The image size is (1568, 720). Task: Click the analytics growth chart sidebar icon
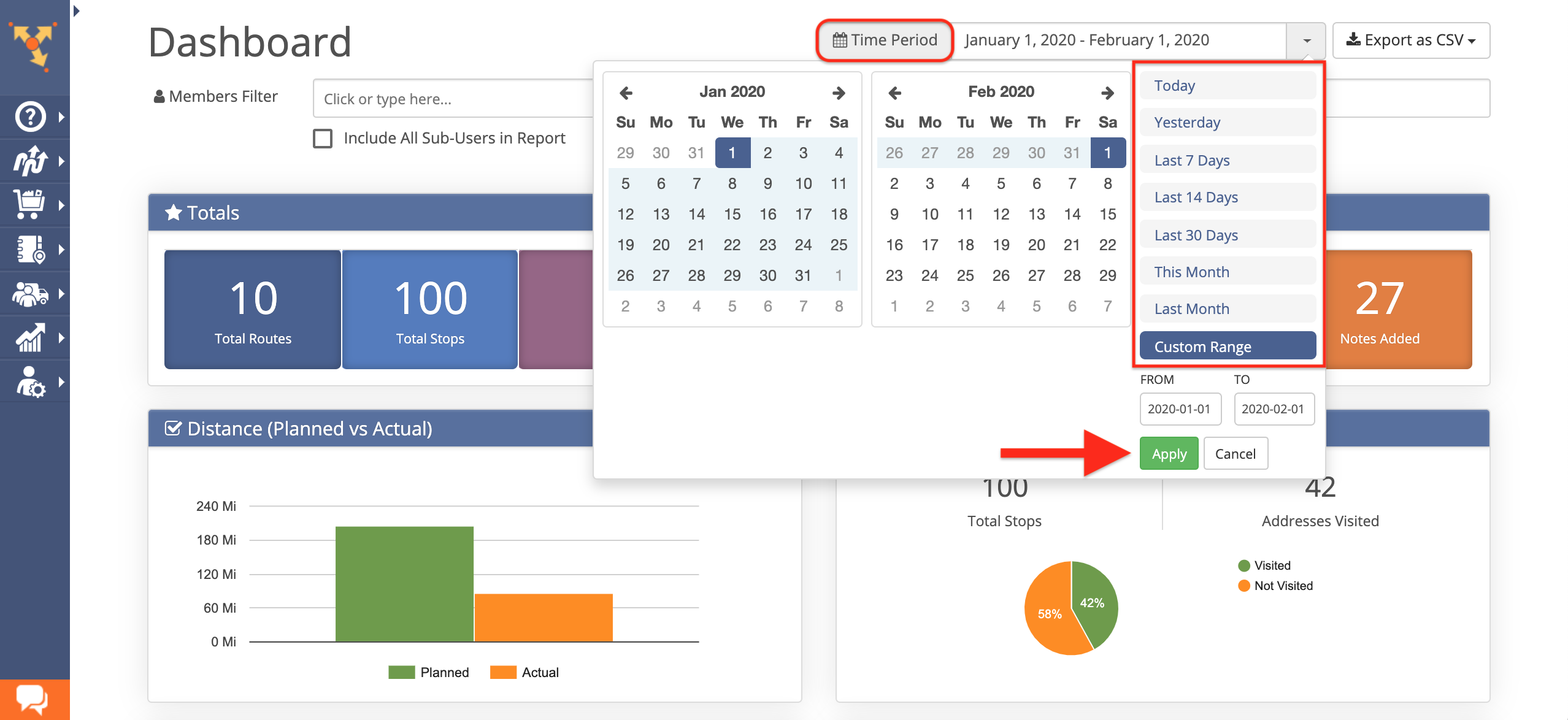pos(31,338)
